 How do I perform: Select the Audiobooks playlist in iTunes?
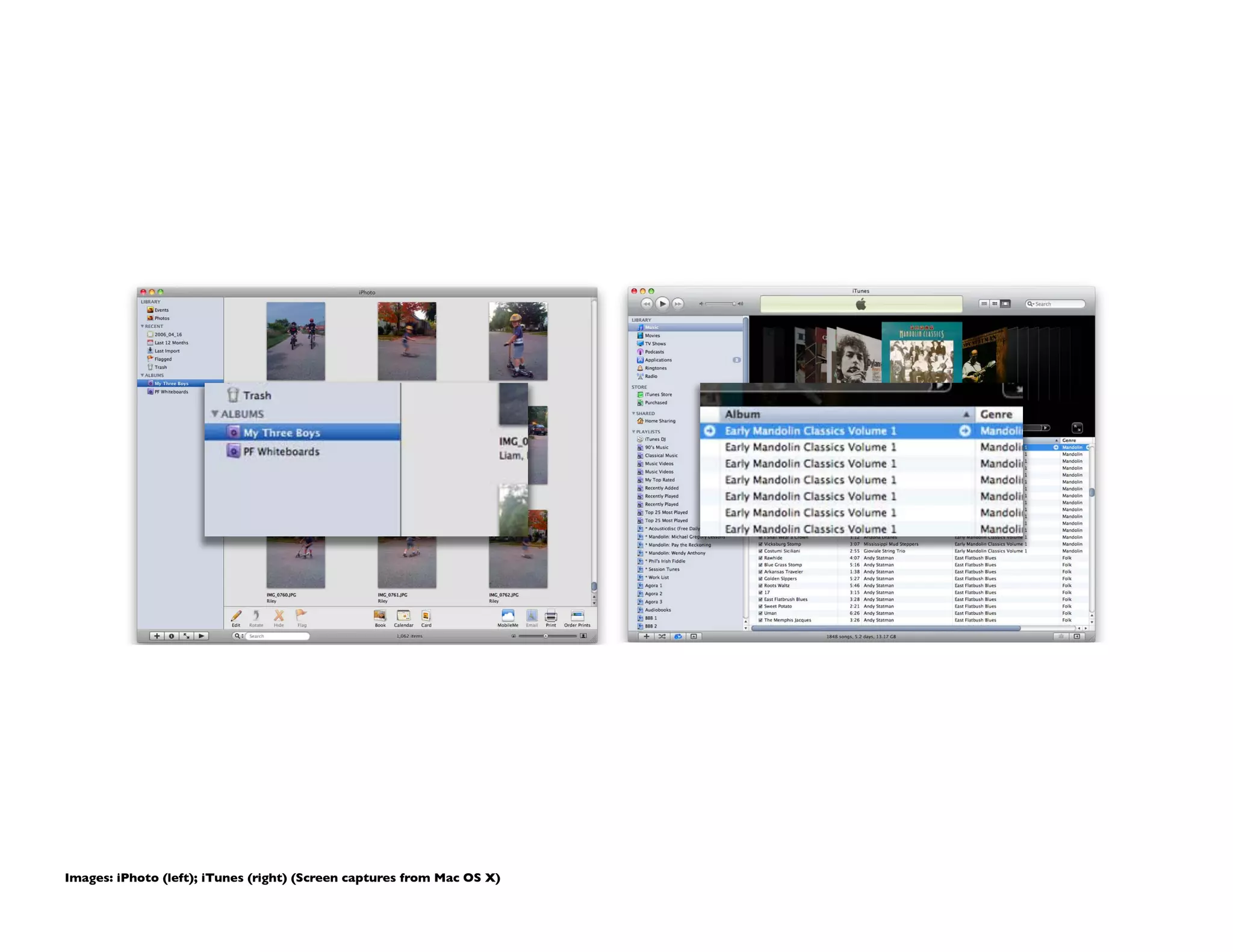pyautogui.click(x=654, y=610)
